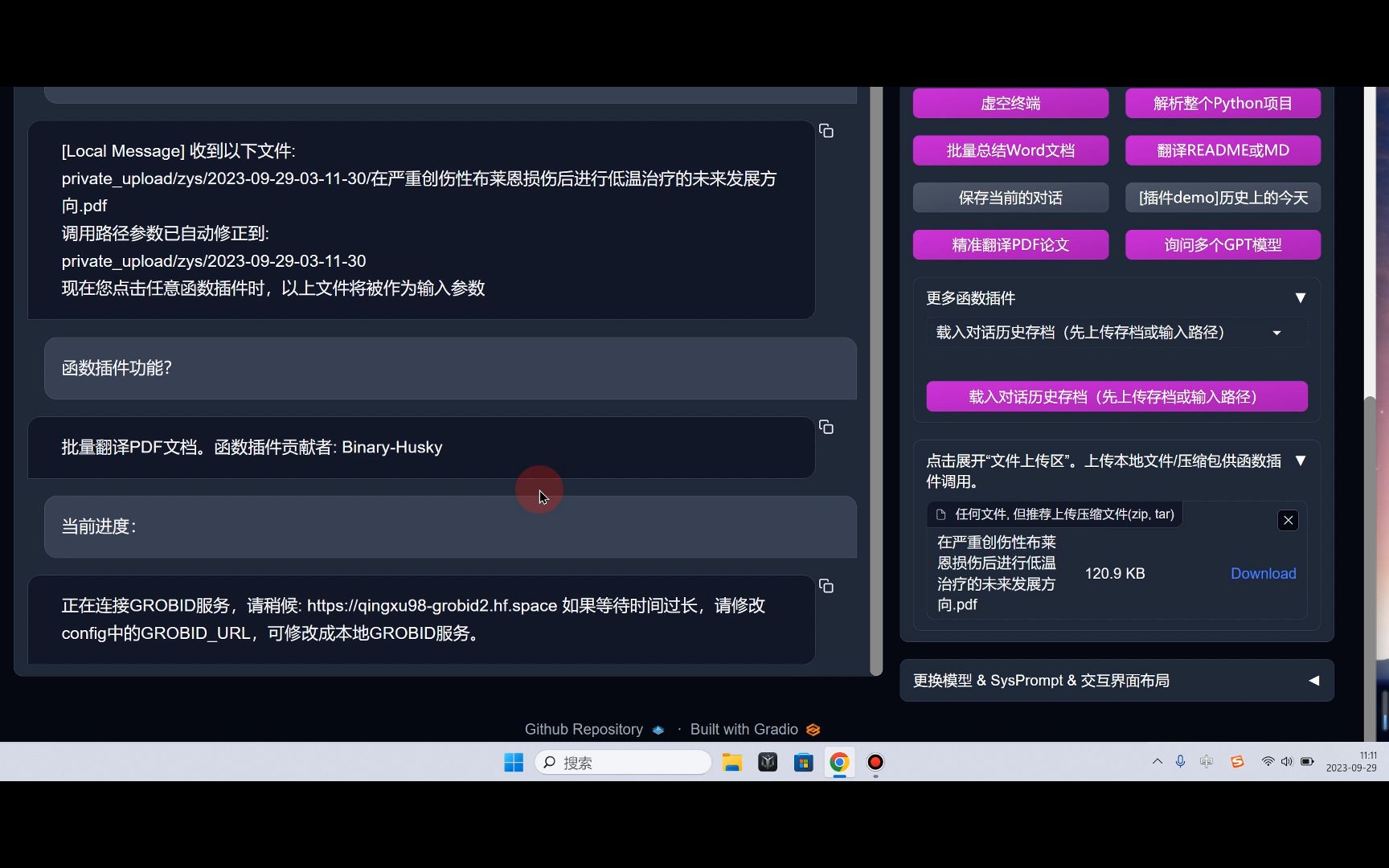Click 保存当前的对话 button
Screen dimensions: 1389x868
pyautogui.click(x=1010, y=198)
